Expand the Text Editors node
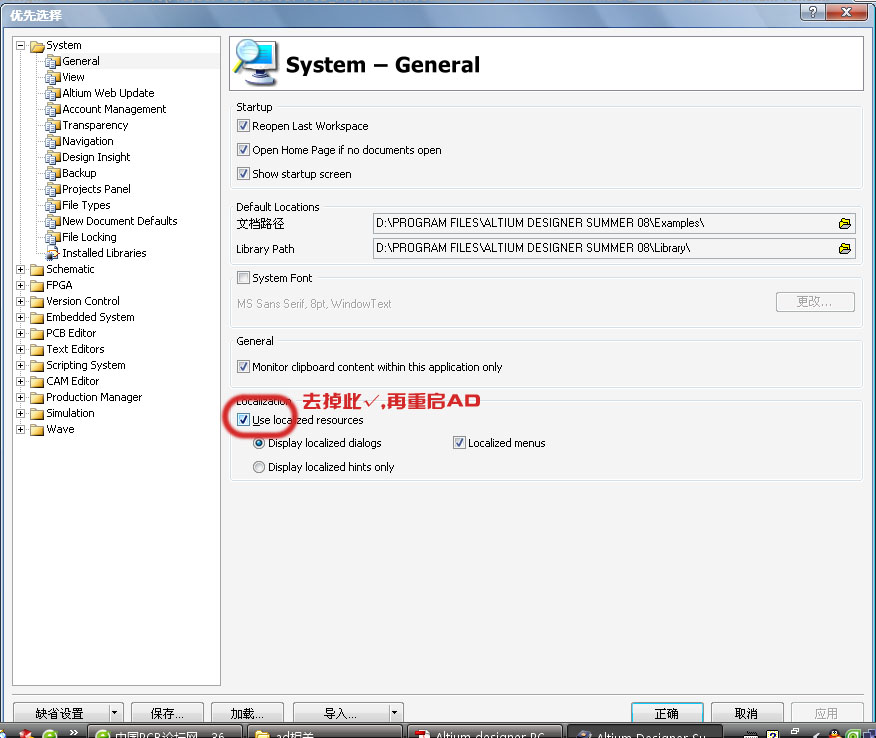Image resolution: width=876 pixels, height=738 pixels. [21, 350]
